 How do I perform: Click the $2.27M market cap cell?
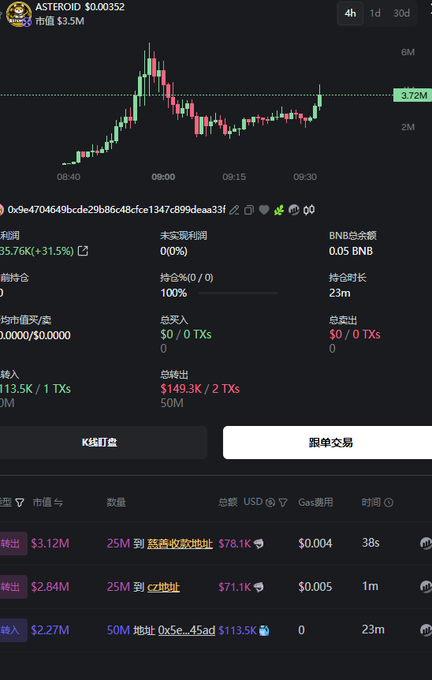pyautogui.click(x=50, y=630)
